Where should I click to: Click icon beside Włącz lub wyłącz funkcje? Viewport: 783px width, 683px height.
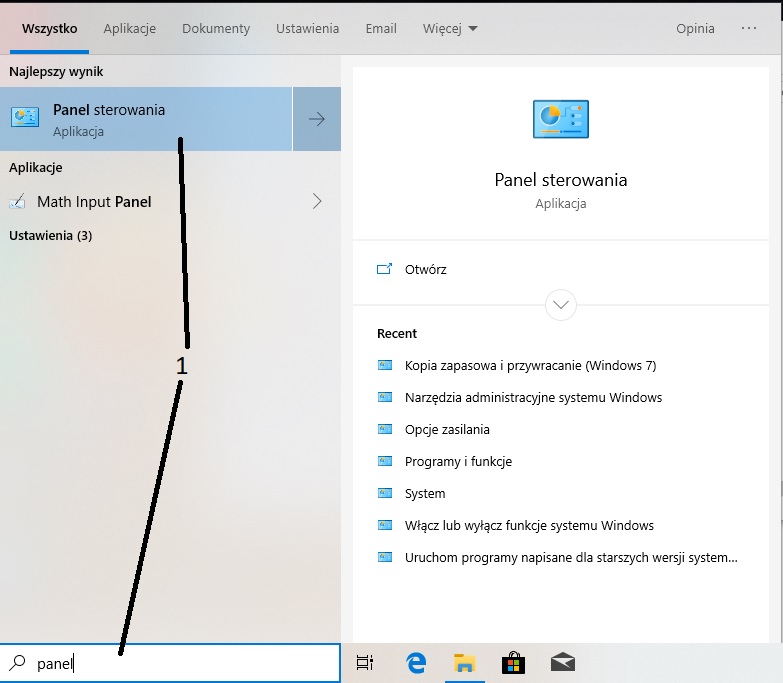385,525
